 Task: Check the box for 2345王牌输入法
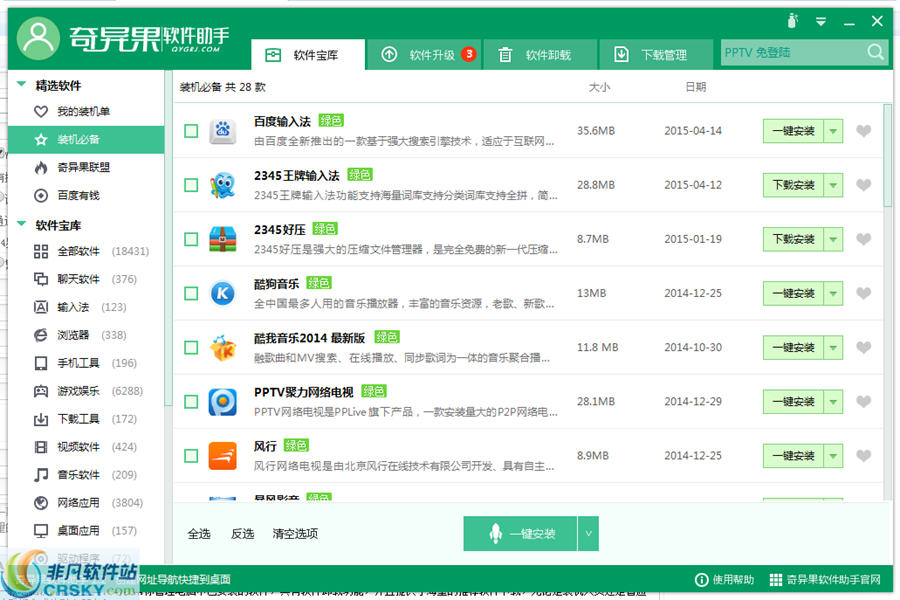pyautogui.click(x=191, y=185)
